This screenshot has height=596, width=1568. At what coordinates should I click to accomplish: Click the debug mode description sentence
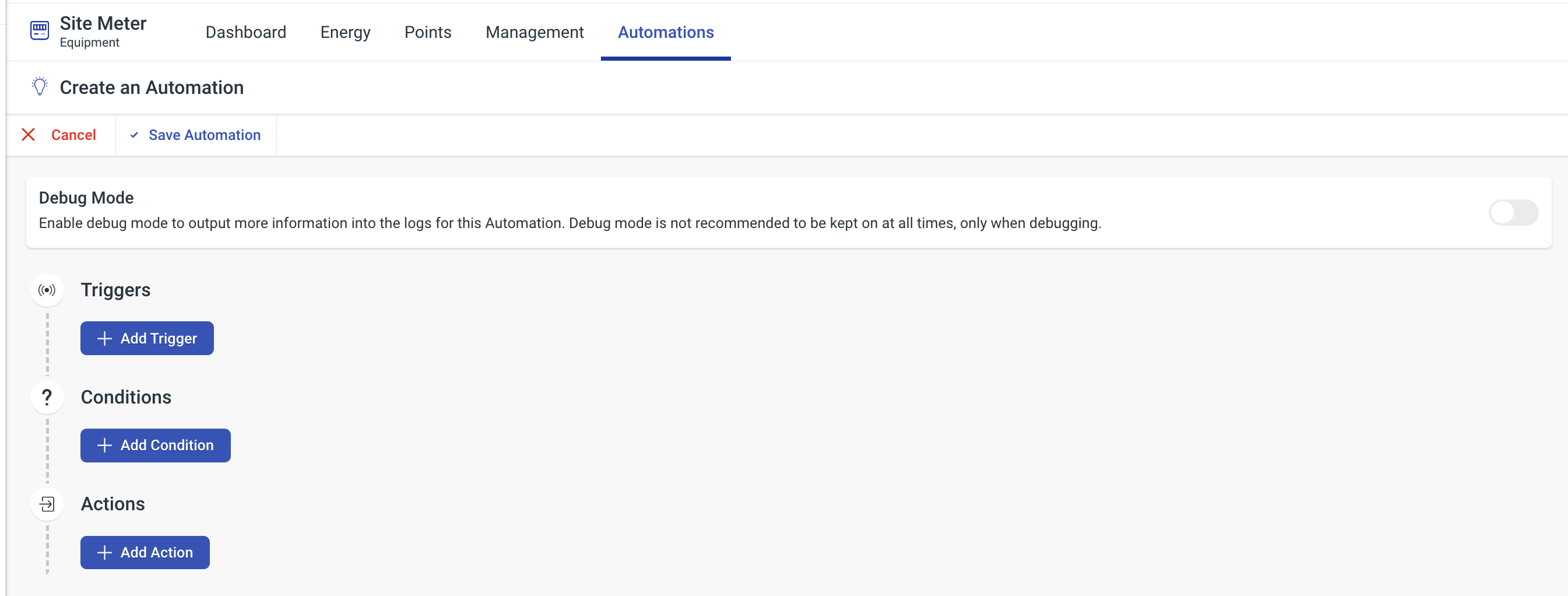(x=569, y=223)
